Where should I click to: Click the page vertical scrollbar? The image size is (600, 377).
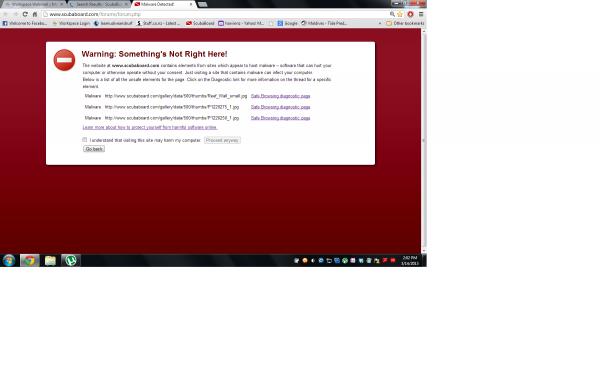424,141
